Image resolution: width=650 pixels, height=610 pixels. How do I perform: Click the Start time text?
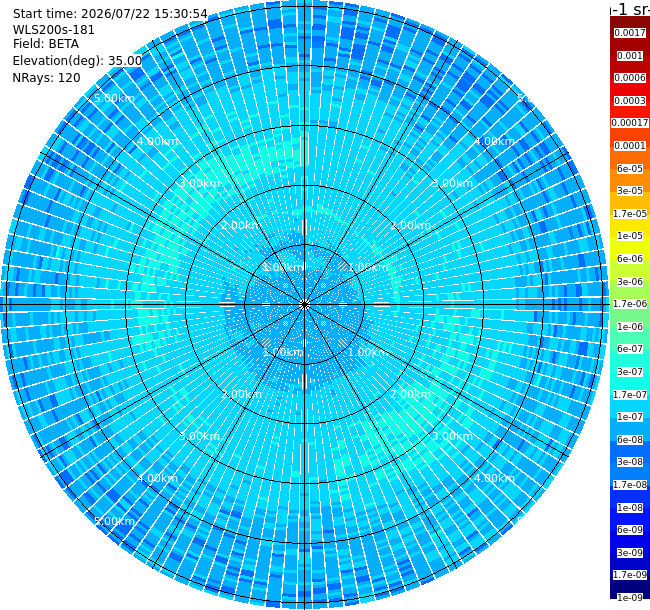pyautogui.click(x=110, y=14)
